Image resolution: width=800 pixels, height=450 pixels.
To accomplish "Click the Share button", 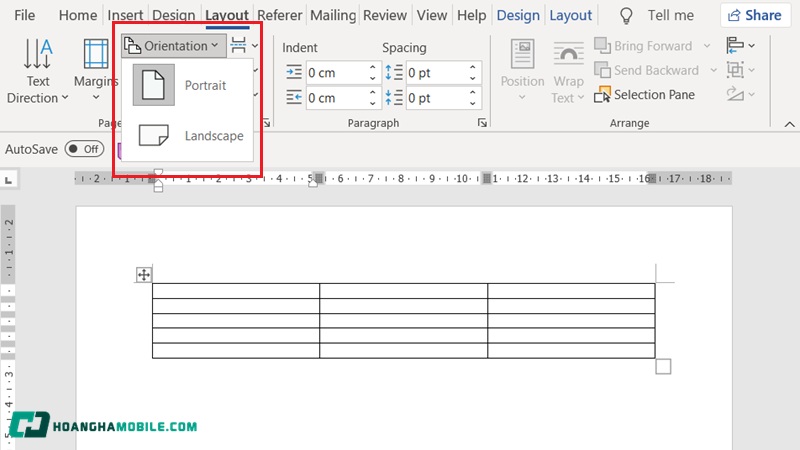I will (754, 15).
